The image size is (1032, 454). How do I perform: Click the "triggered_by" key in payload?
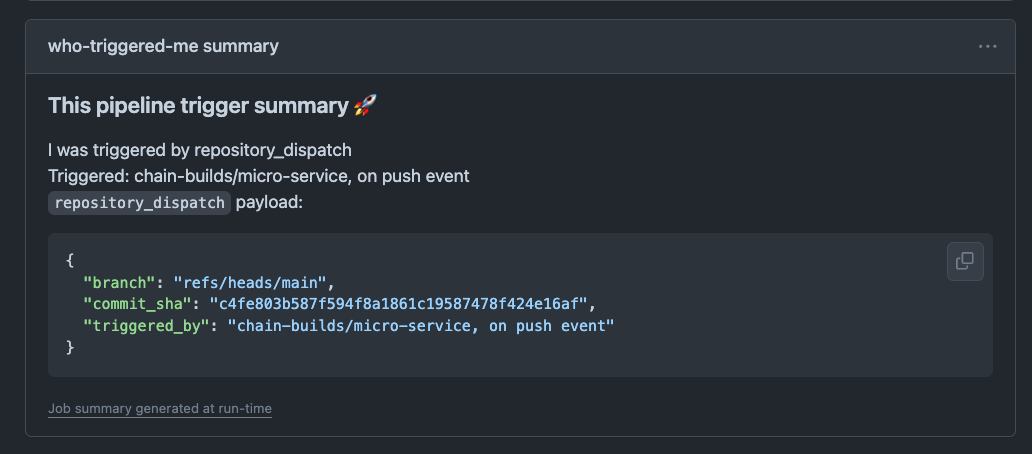[x=145, y=326]
